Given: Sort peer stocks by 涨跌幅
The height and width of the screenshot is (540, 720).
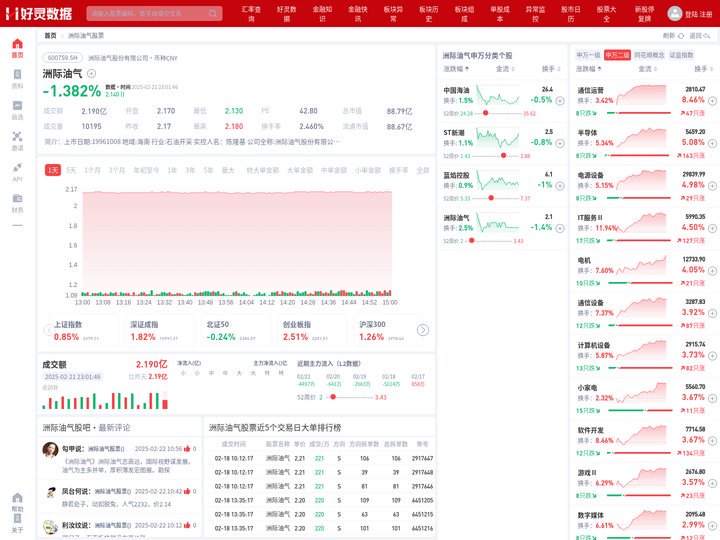Looking at the screenshot, I should point(456,69).
